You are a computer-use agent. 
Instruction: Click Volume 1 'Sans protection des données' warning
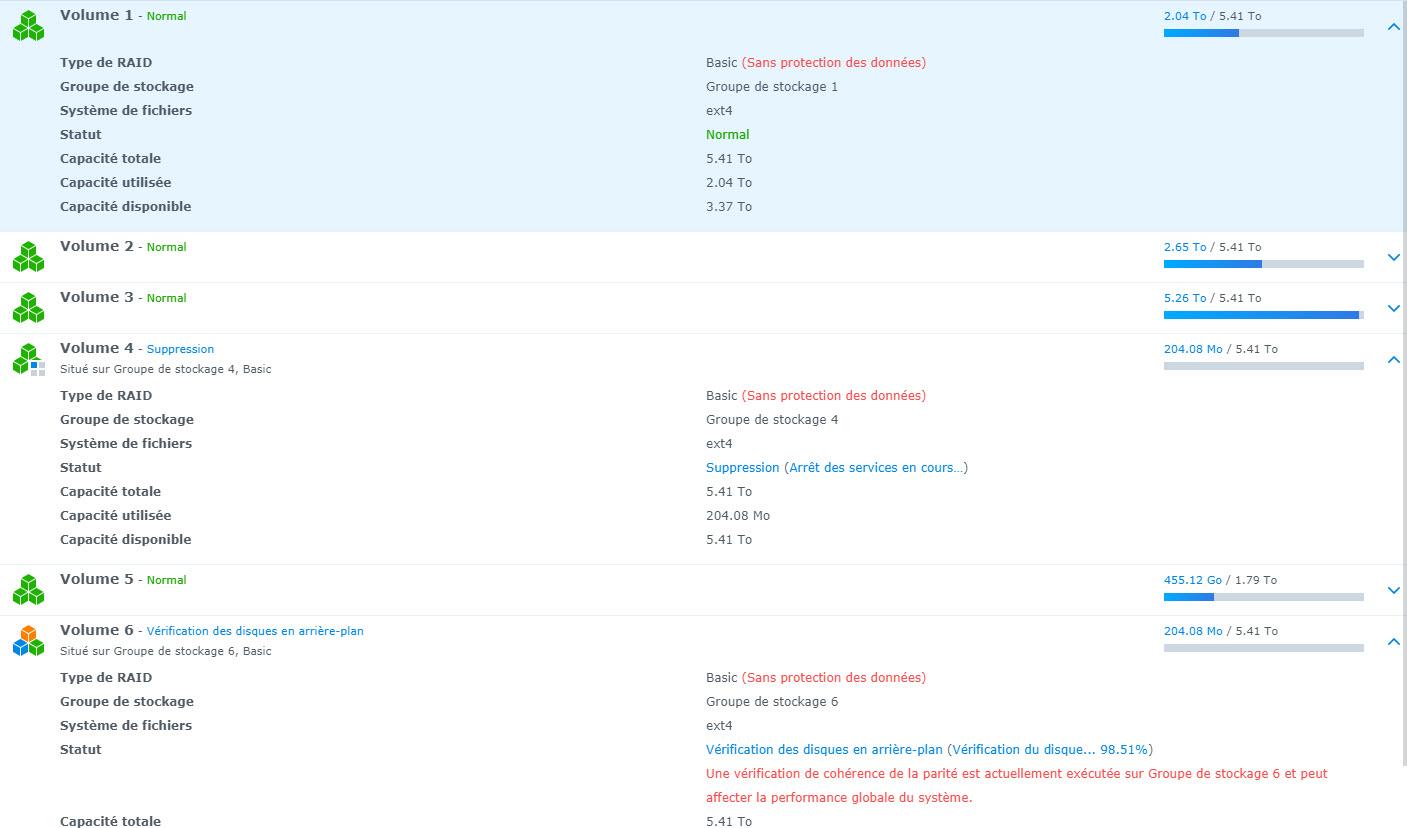point(834,62)
